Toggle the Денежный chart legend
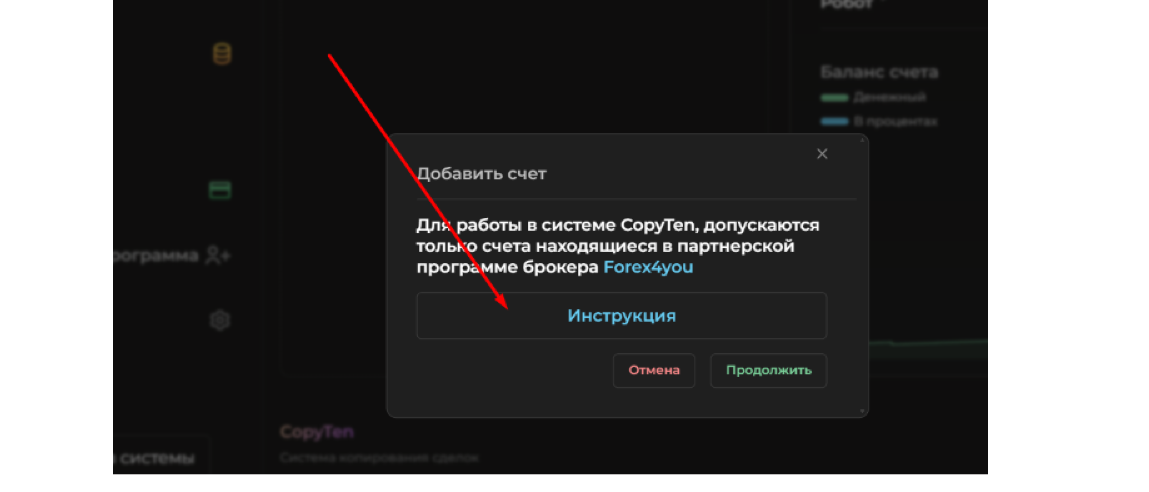This screenshot has height=492, width=1149. click(x=873, y=98)
